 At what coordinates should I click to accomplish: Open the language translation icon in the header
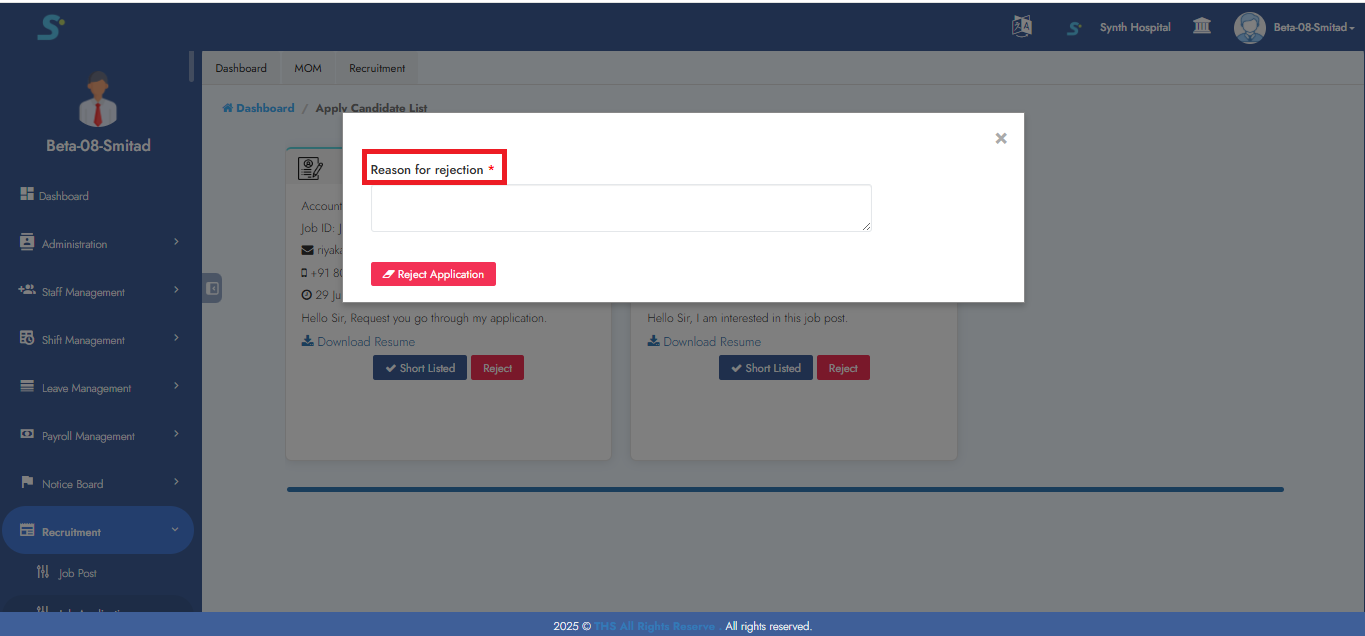[1021, 26]
